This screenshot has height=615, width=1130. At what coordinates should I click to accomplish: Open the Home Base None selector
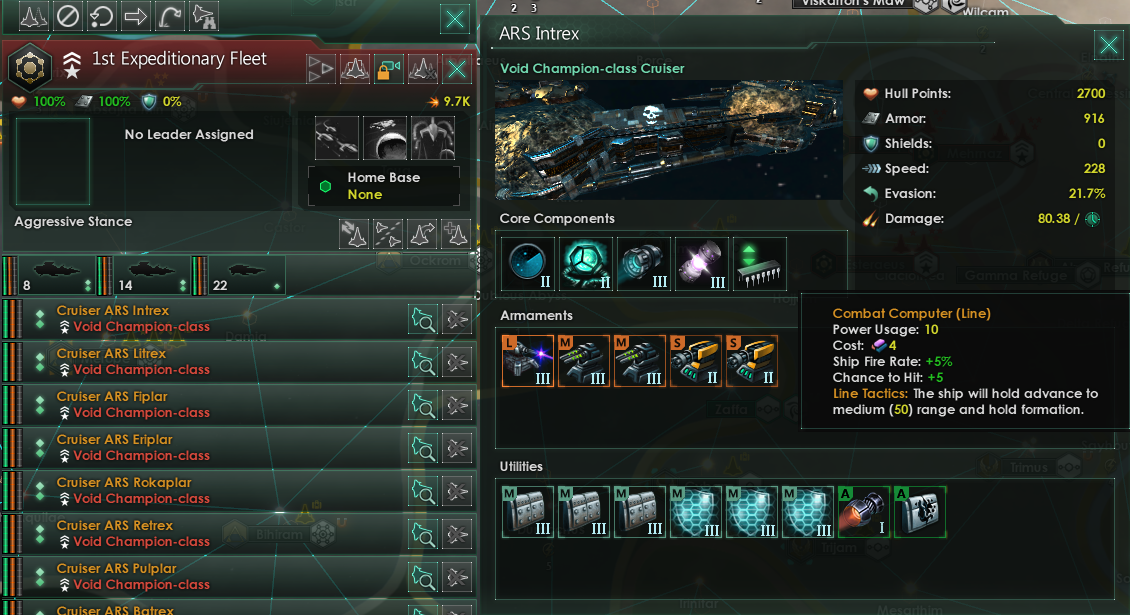click(383, 186)
